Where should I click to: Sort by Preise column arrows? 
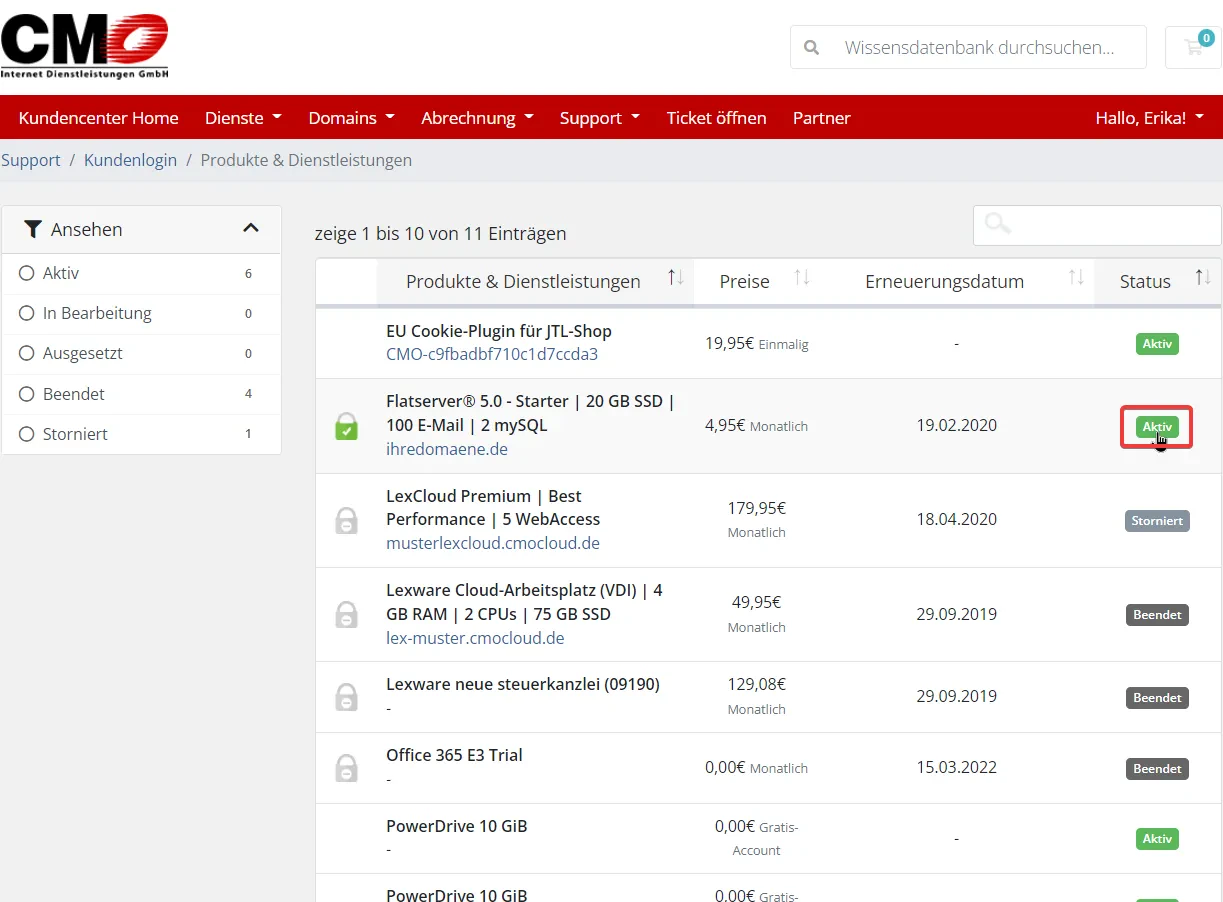[x=802, y=278]
